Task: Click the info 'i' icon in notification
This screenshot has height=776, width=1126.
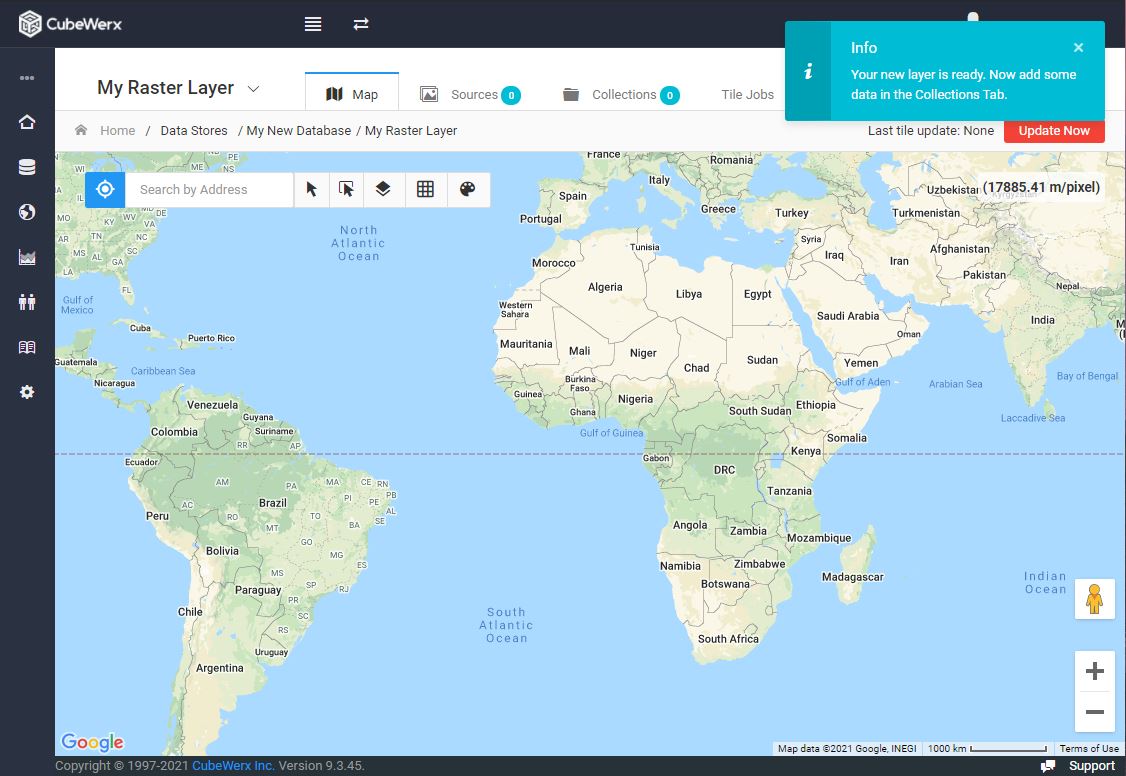Action: (808, 71)
